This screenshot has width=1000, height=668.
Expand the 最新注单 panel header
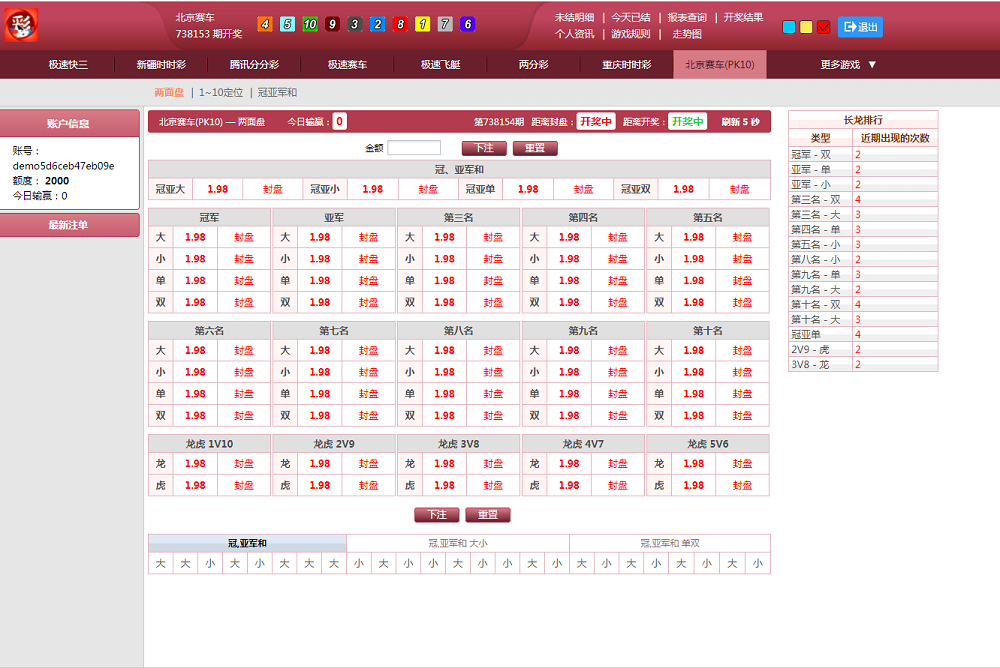coord(69,225)
